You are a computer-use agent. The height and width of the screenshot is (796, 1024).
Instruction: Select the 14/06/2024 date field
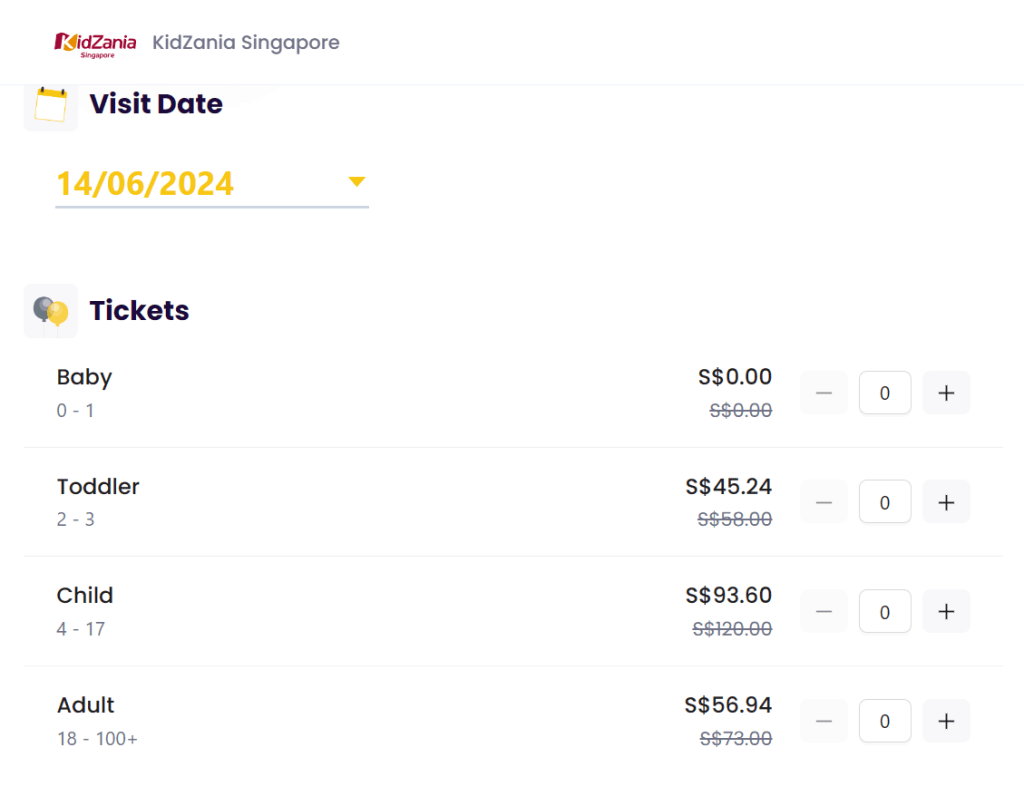coord(145,184)
